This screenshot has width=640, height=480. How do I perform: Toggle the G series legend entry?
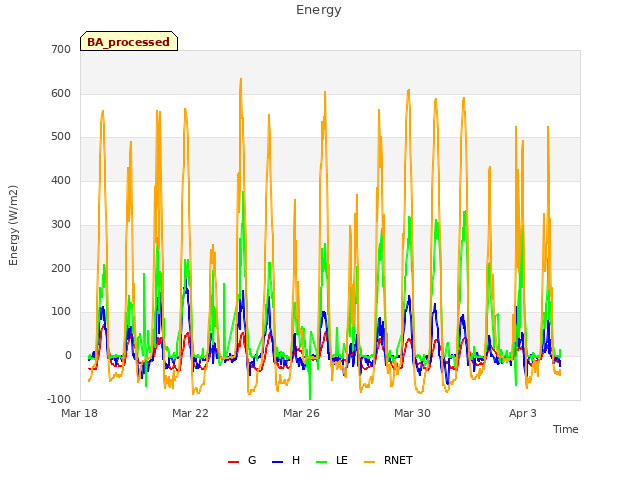[x=242, y=460]
